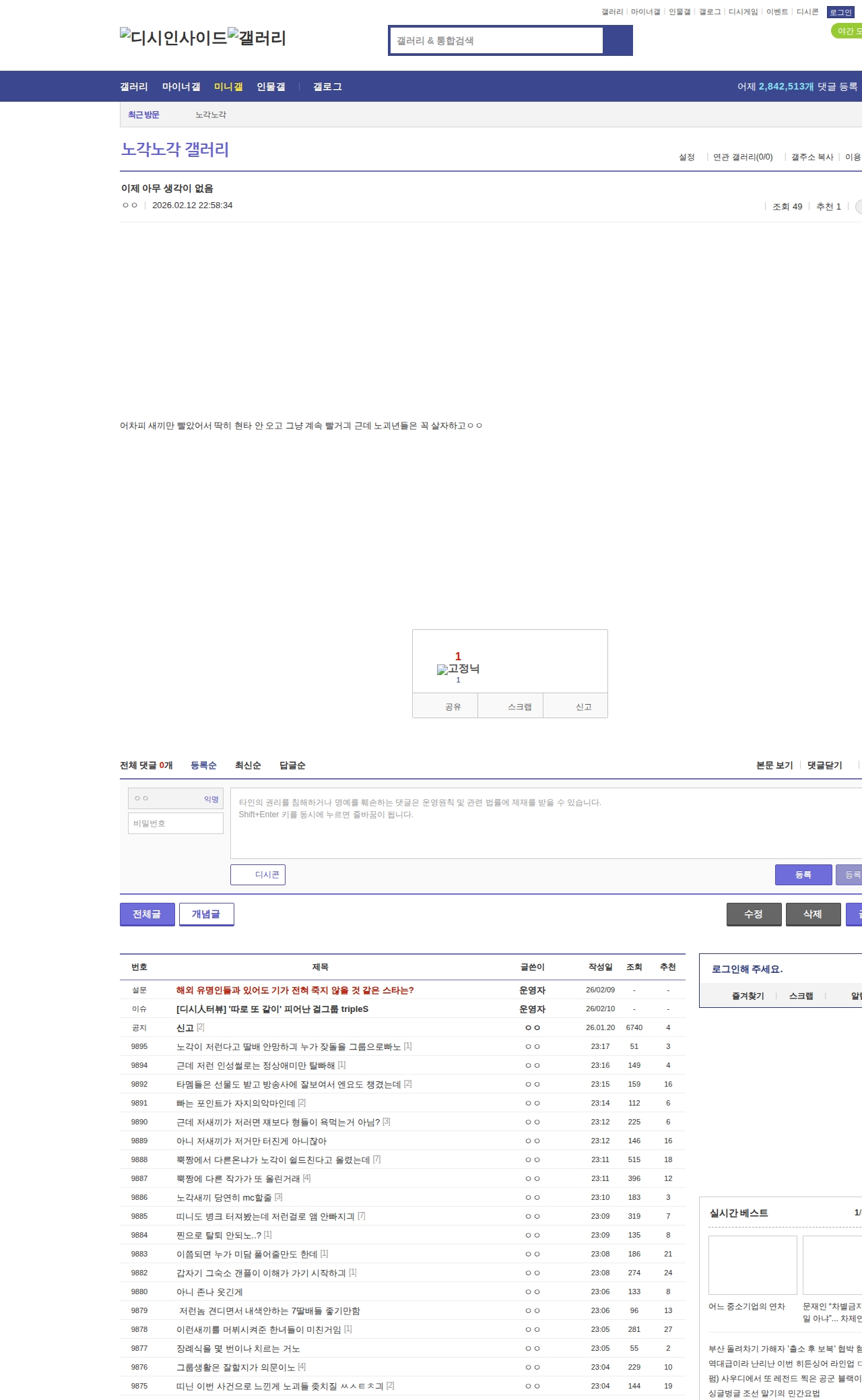The width and height of the screenshot is (862, 1400).
Task: Open the 노각노각 recent visit entry
Action: tap(211, 115)
